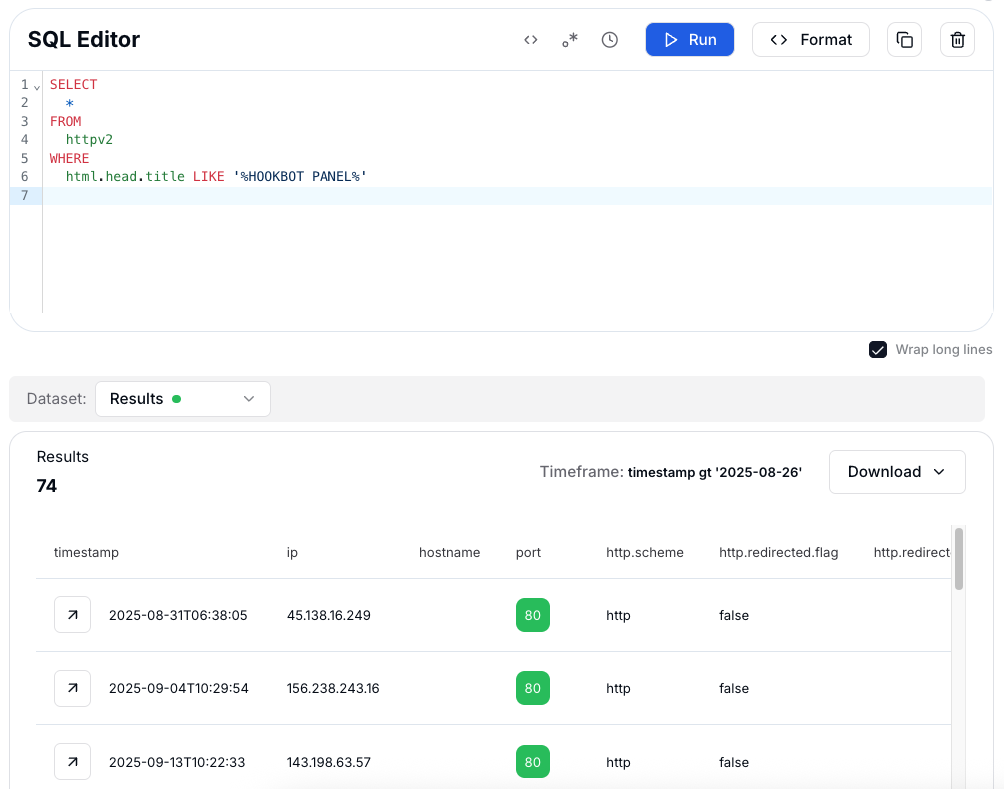Open the code snippet brackets icon

(x=530, y=40)
